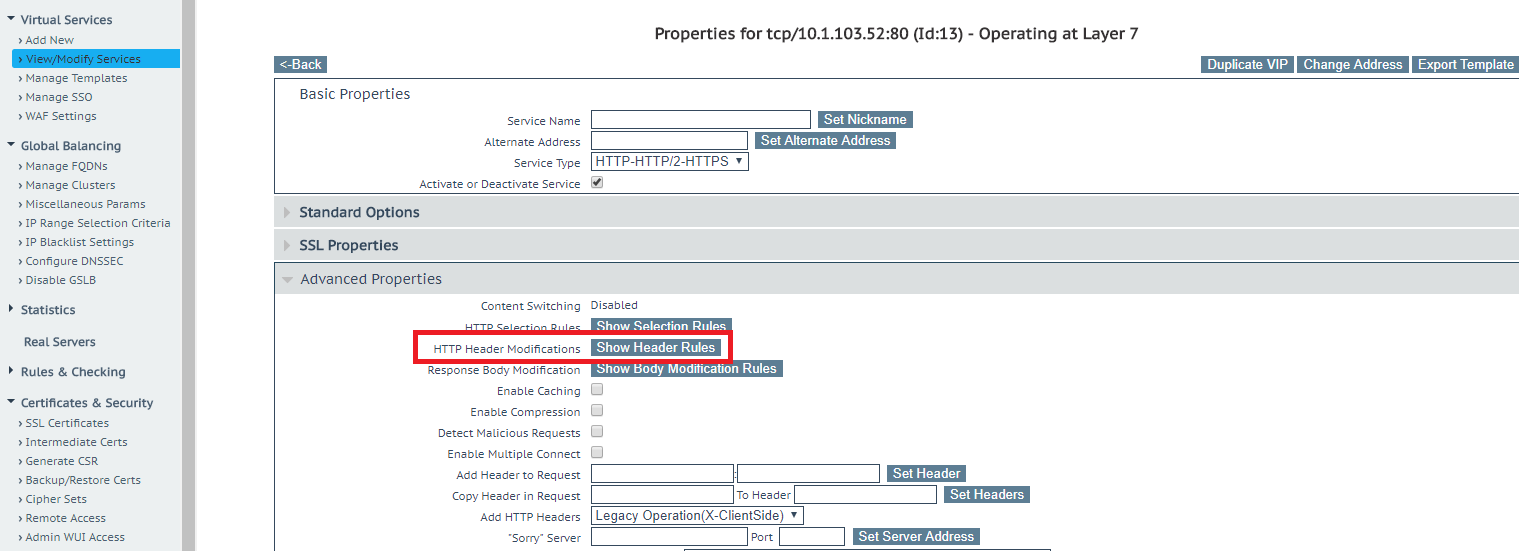The height and width of the screenshot is (551, 1519).
Task: Open Manage SSO menu item
Action: (x=58, y=97)
